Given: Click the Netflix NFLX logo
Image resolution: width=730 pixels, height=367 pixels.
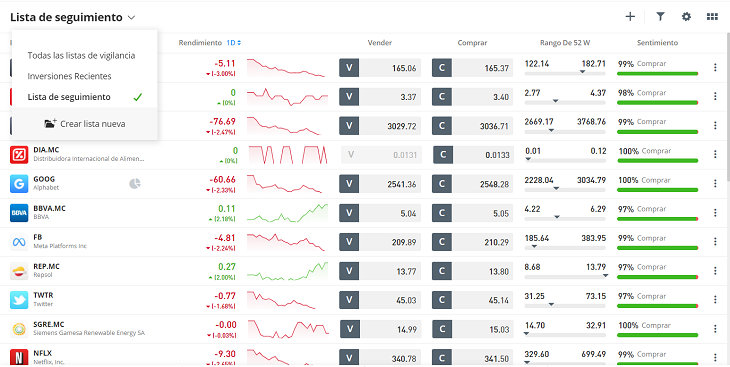Looking at the screenshot, I should point(19,358).
